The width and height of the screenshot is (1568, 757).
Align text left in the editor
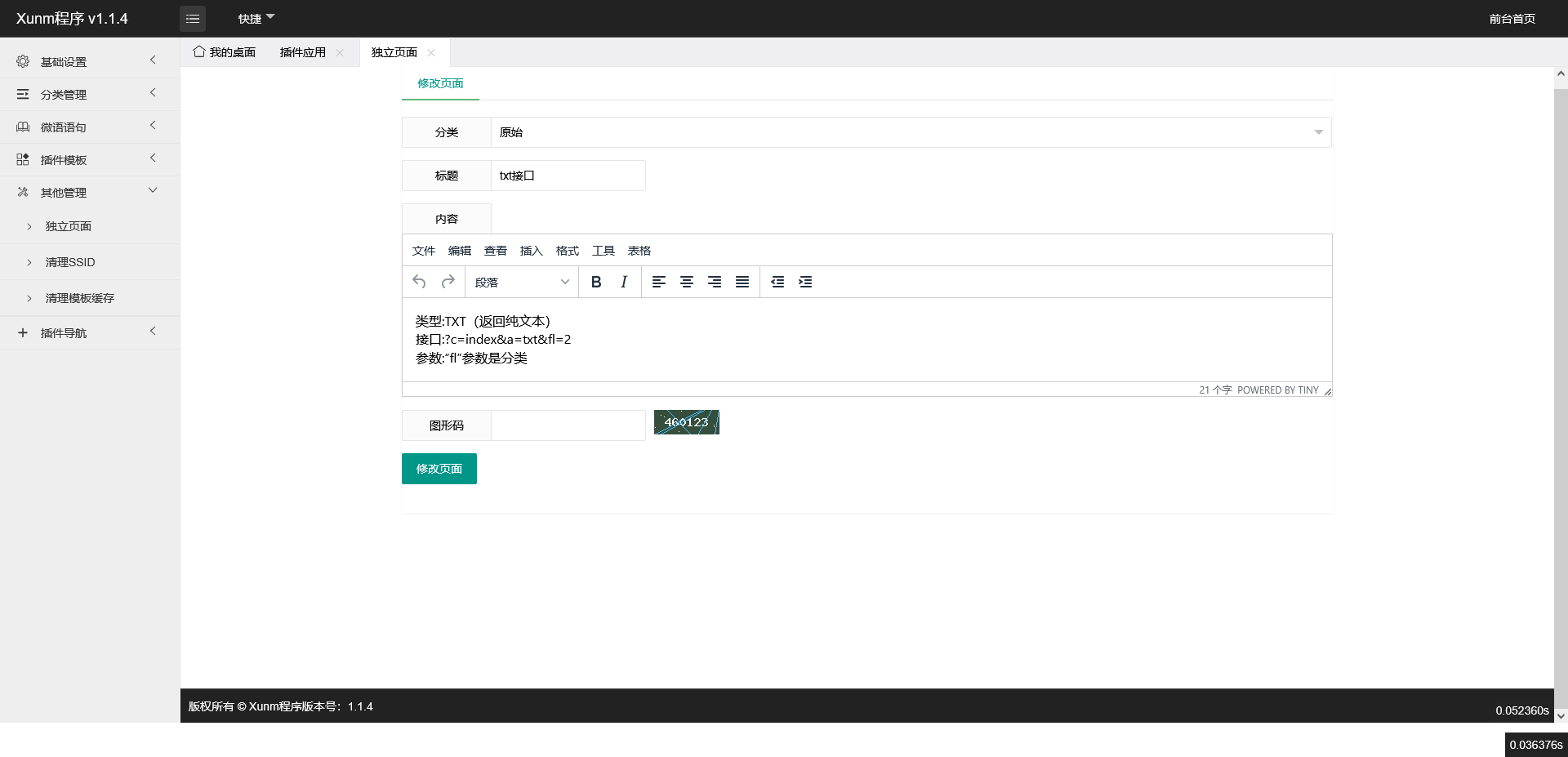coord(659,282)
